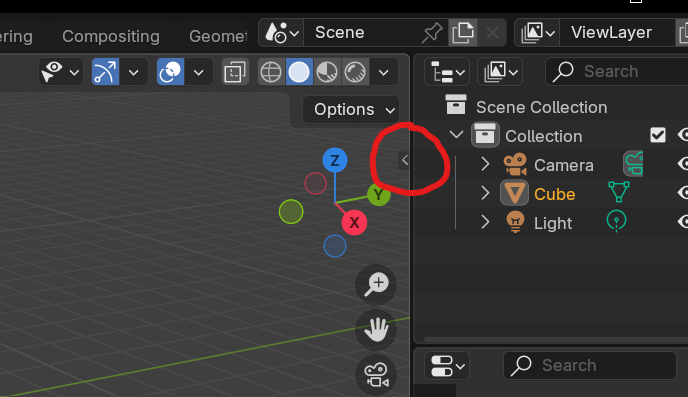Image resolution: width=688 pixels, height=397 pixels.
Task: Click the X axis gizmo handle
Action: coord(354,222)
